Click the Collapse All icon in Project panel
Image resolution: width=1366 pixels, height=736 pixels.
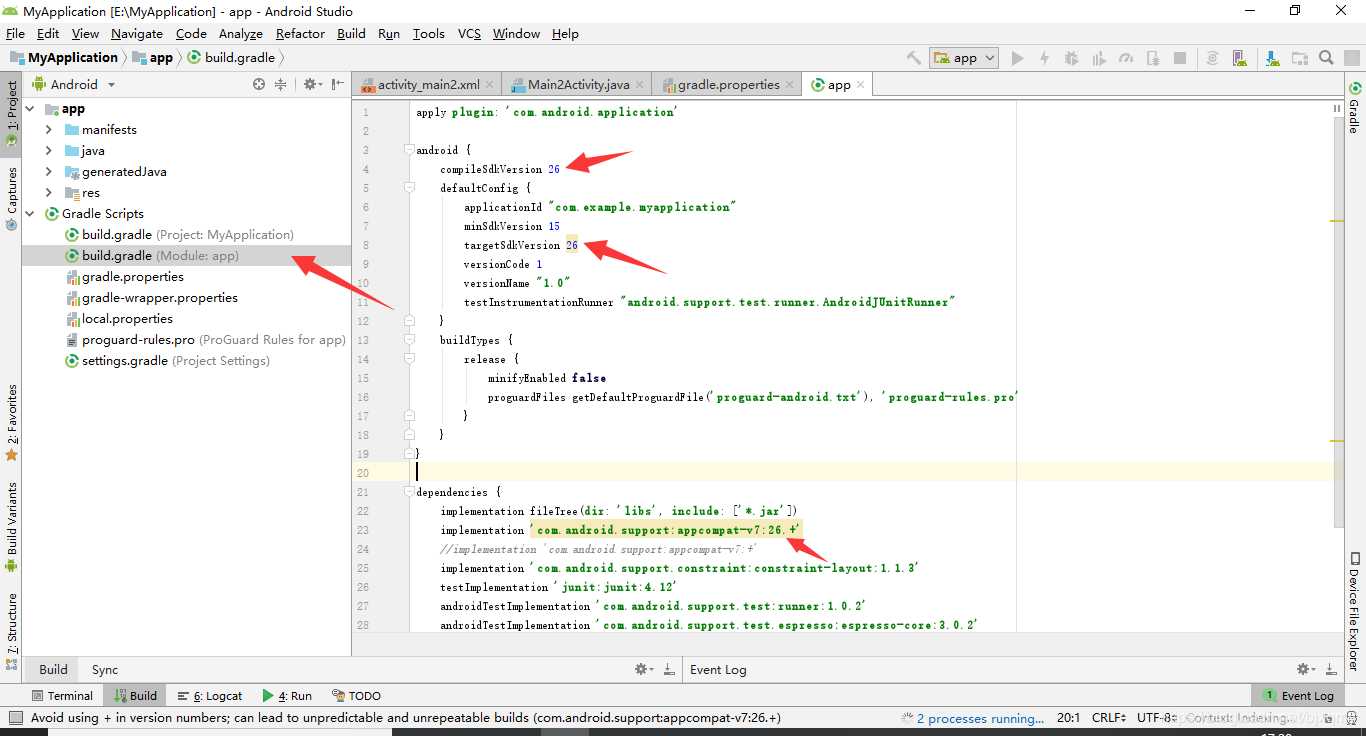[281, 85]
